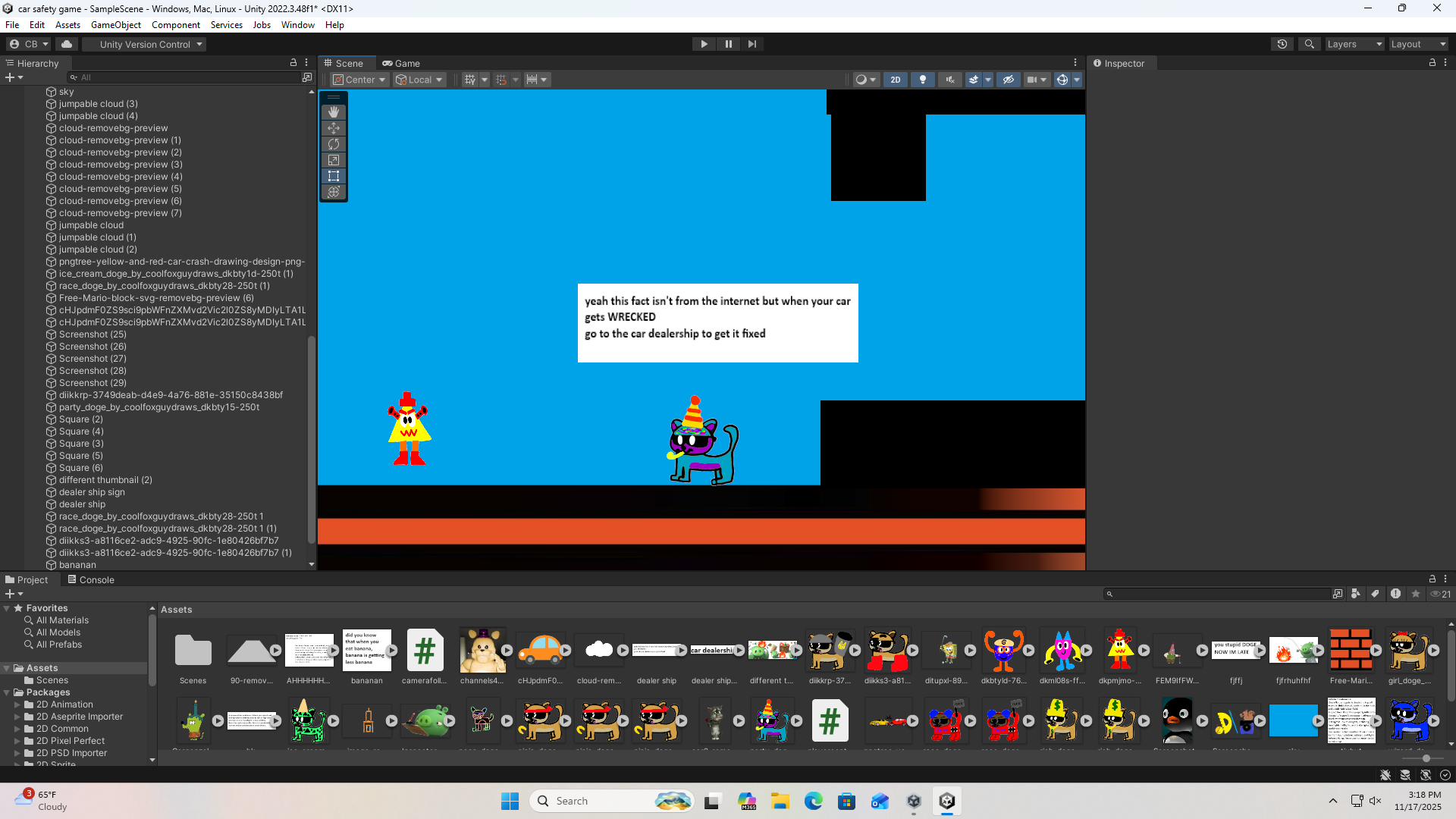Image resolution: width=1456 pixels, height=819 pixels.
Task: Toggle scene lighting bulb
Action: pyautogui.click(x=923, y=80)
